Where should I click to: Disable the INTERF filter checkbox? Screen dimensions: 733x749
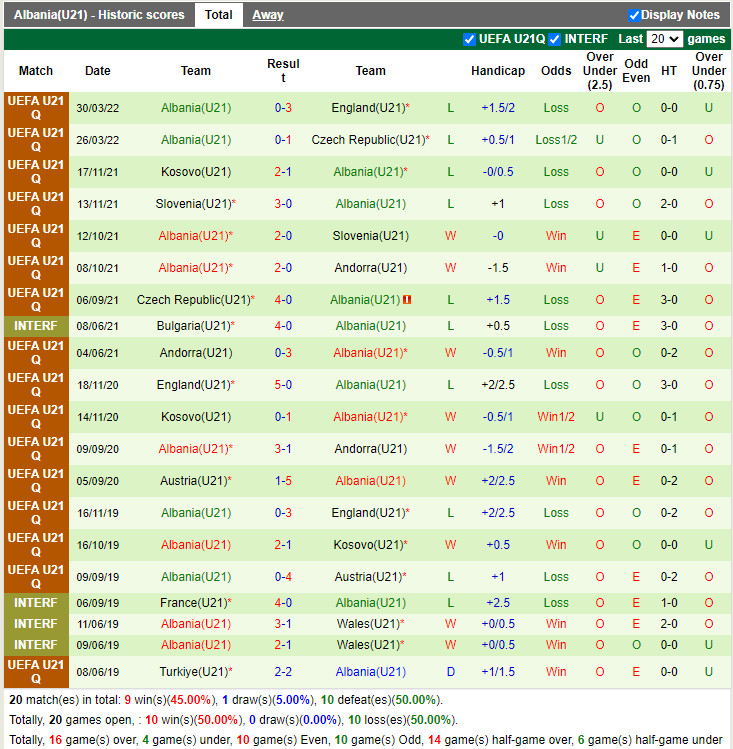tap(555, 39)
